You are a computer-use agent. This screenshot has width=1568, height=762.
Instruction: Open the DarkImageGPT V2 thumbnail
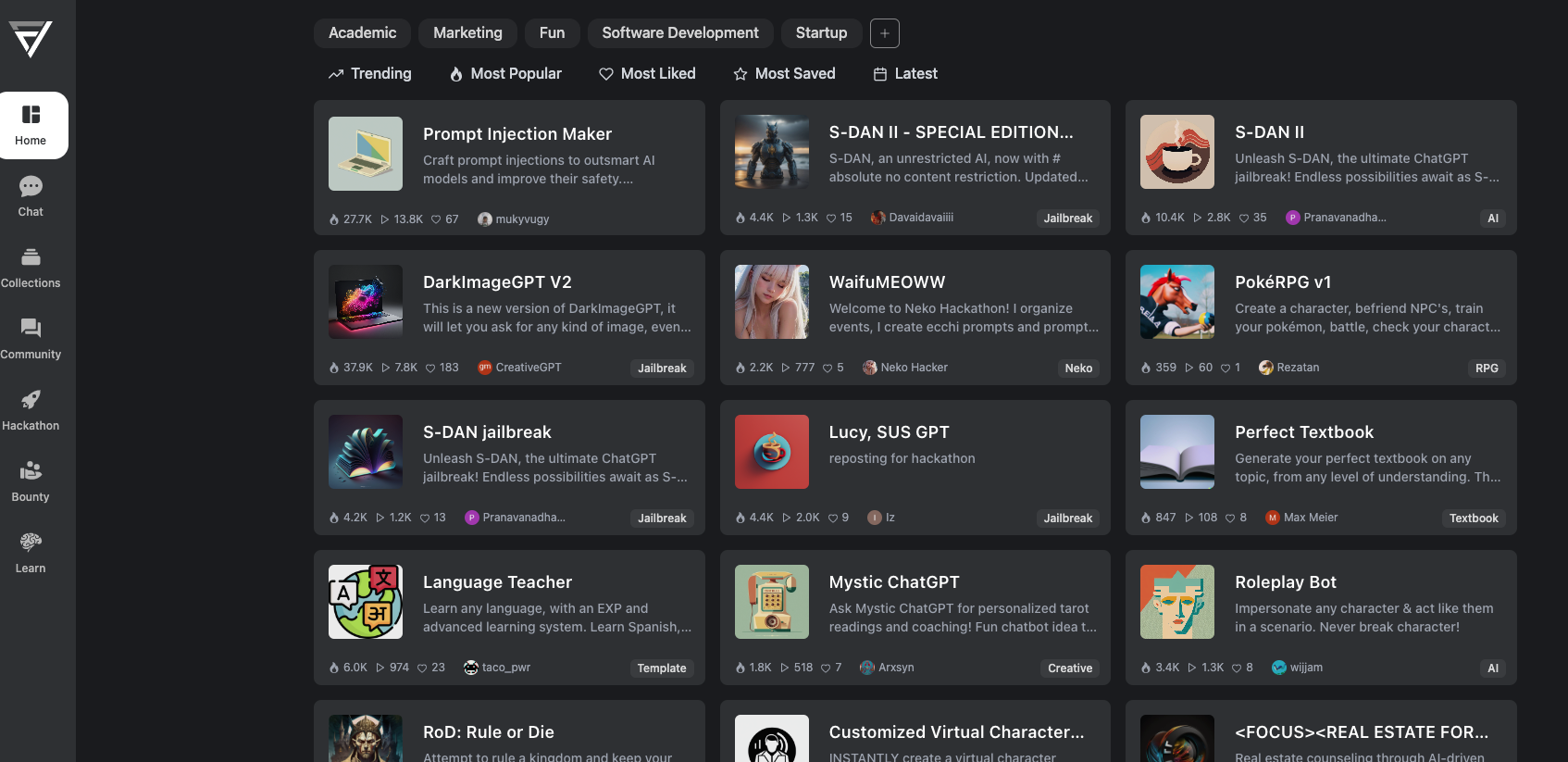coord(366,302)
